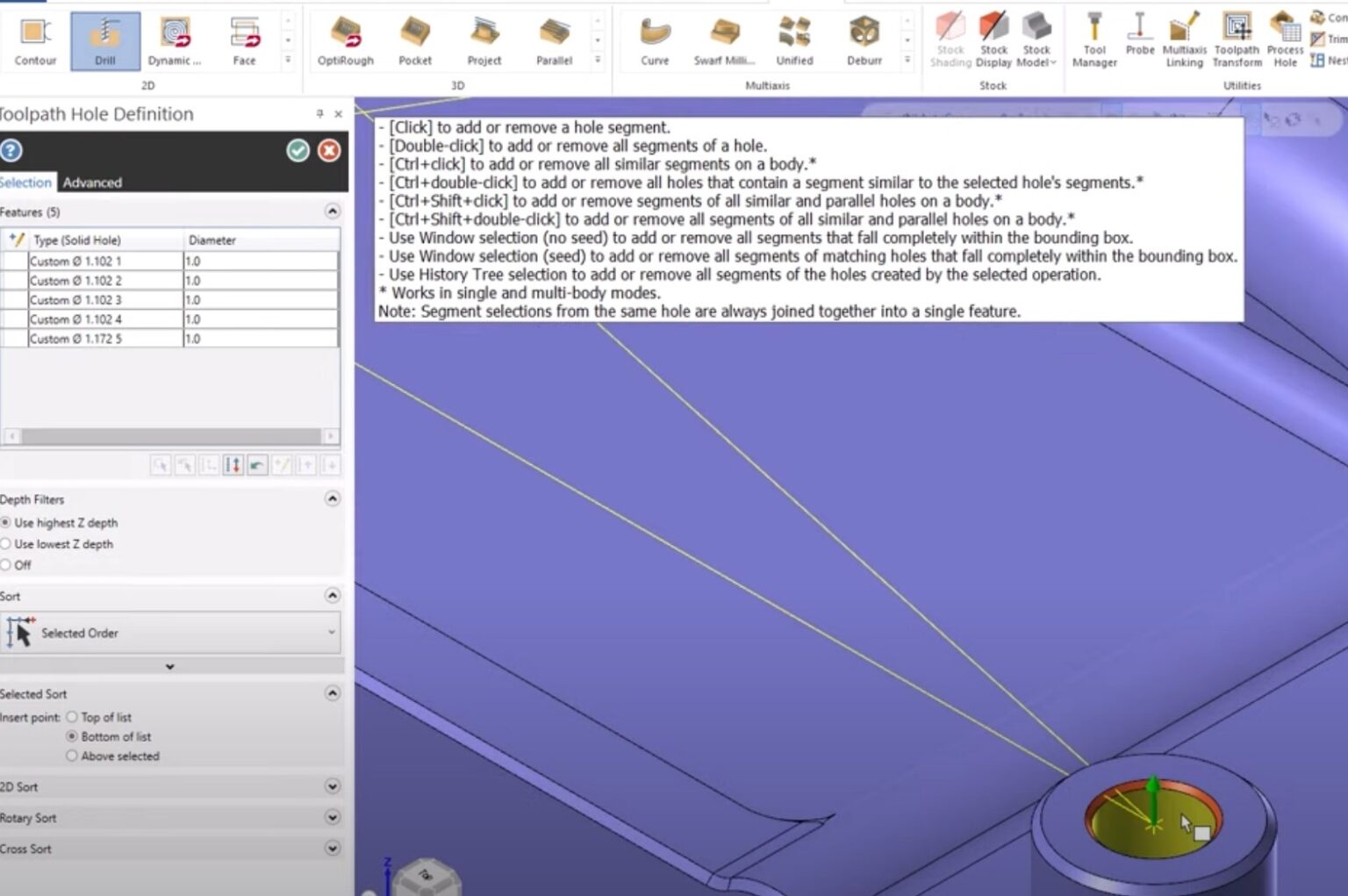The height and width of the screenshot is (896, 1348).
Task: Set insert point to Top of list
Action: (x=72, y=717)
